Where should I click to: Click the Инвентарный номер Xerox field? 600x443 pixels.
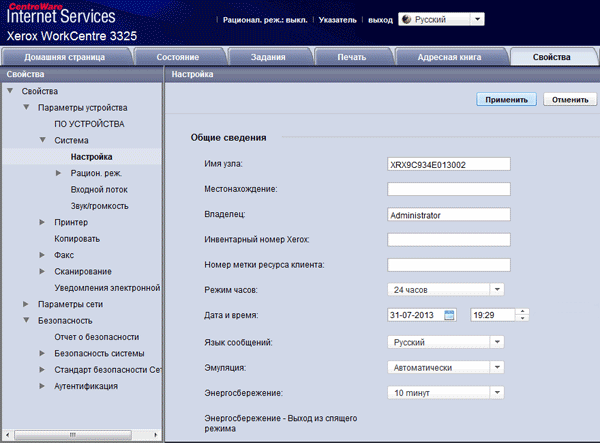[449, 240]
